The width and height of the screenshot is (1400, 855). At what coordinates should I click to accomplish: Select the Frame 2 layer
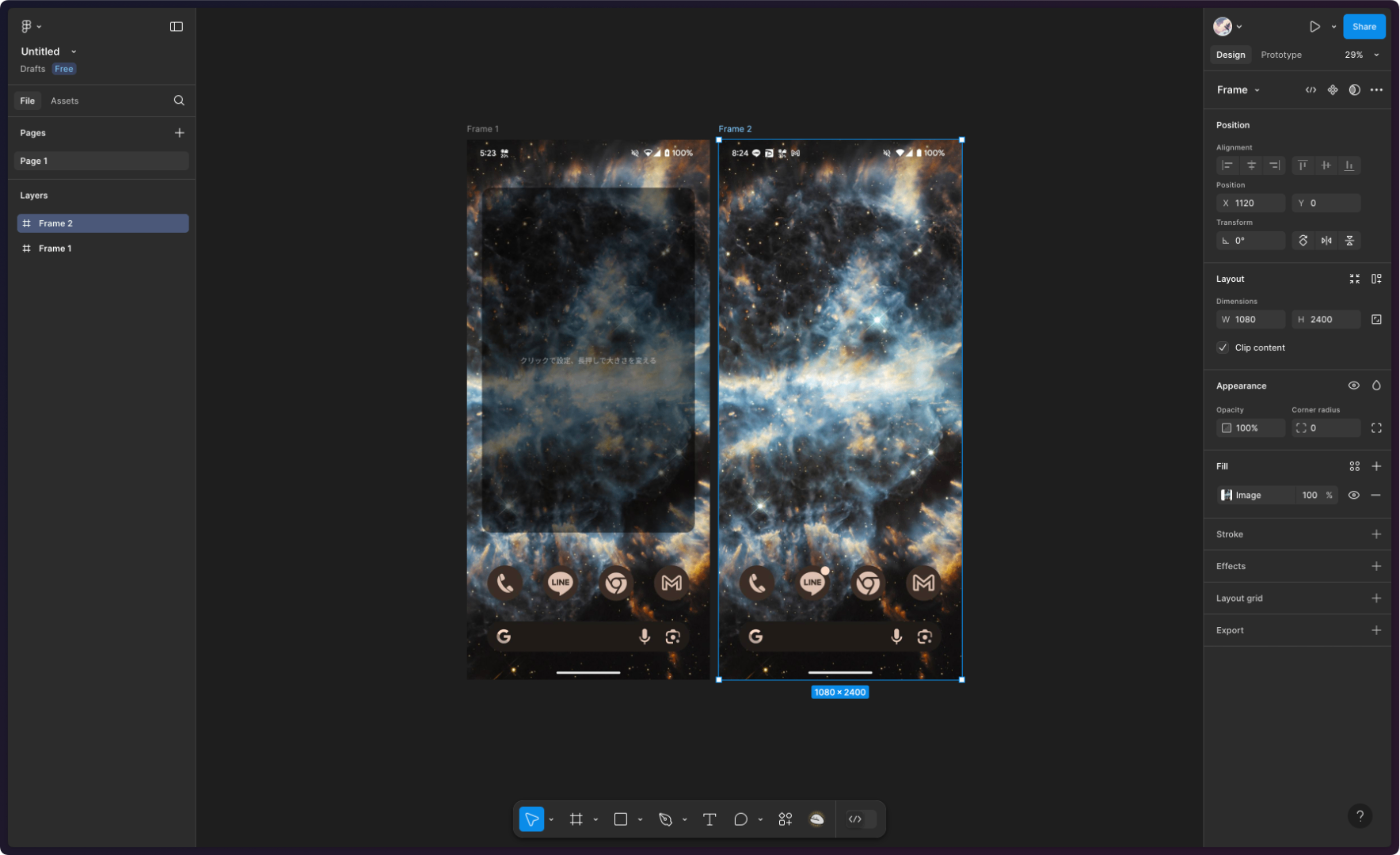click(101, 223)
